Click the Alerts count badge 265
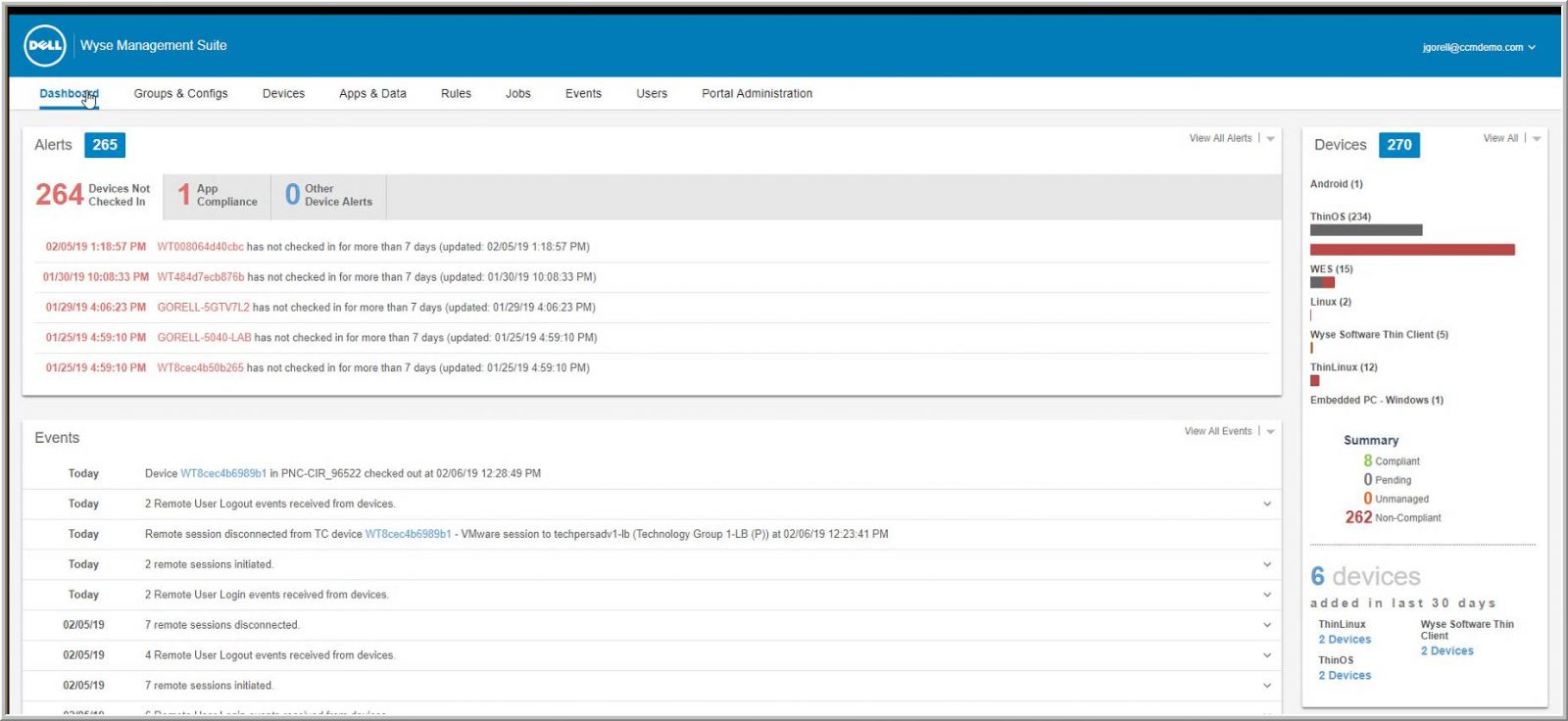This screenshot has height=721, width=1568. pyautogui.click(x=105, y=145)
